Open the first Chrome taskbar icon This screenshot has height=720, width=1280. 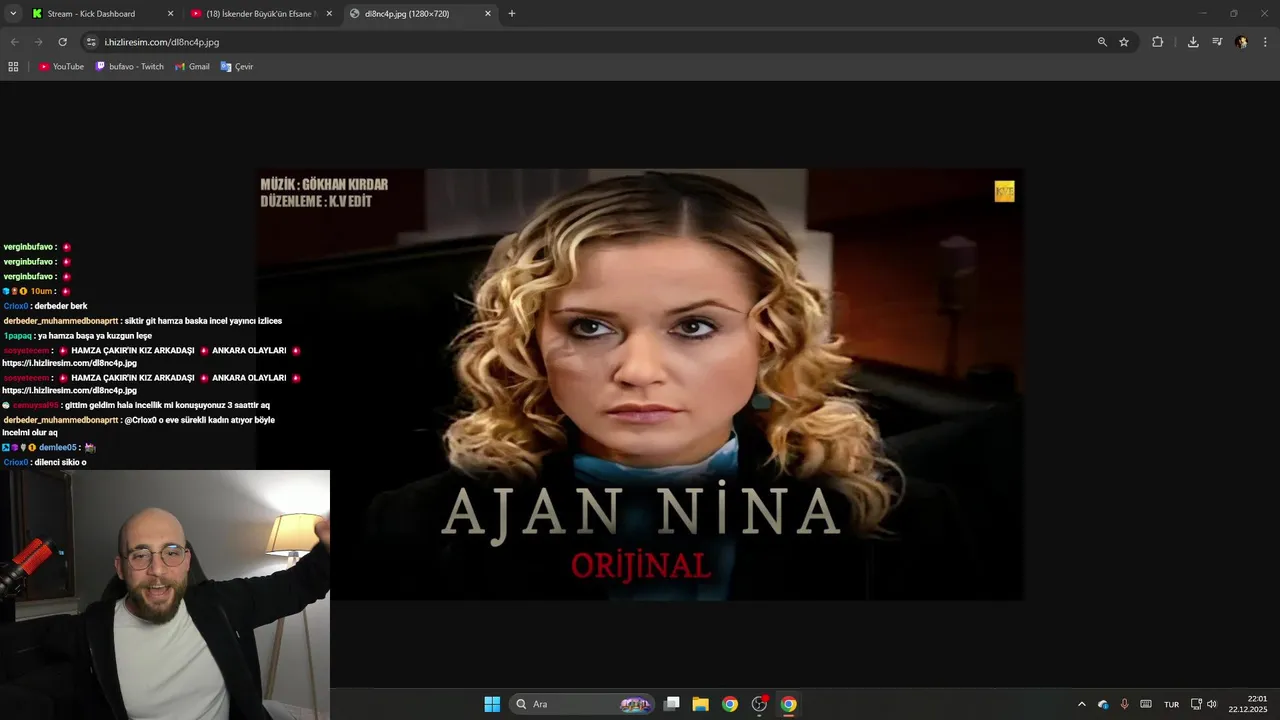click(x=730, y=704)
